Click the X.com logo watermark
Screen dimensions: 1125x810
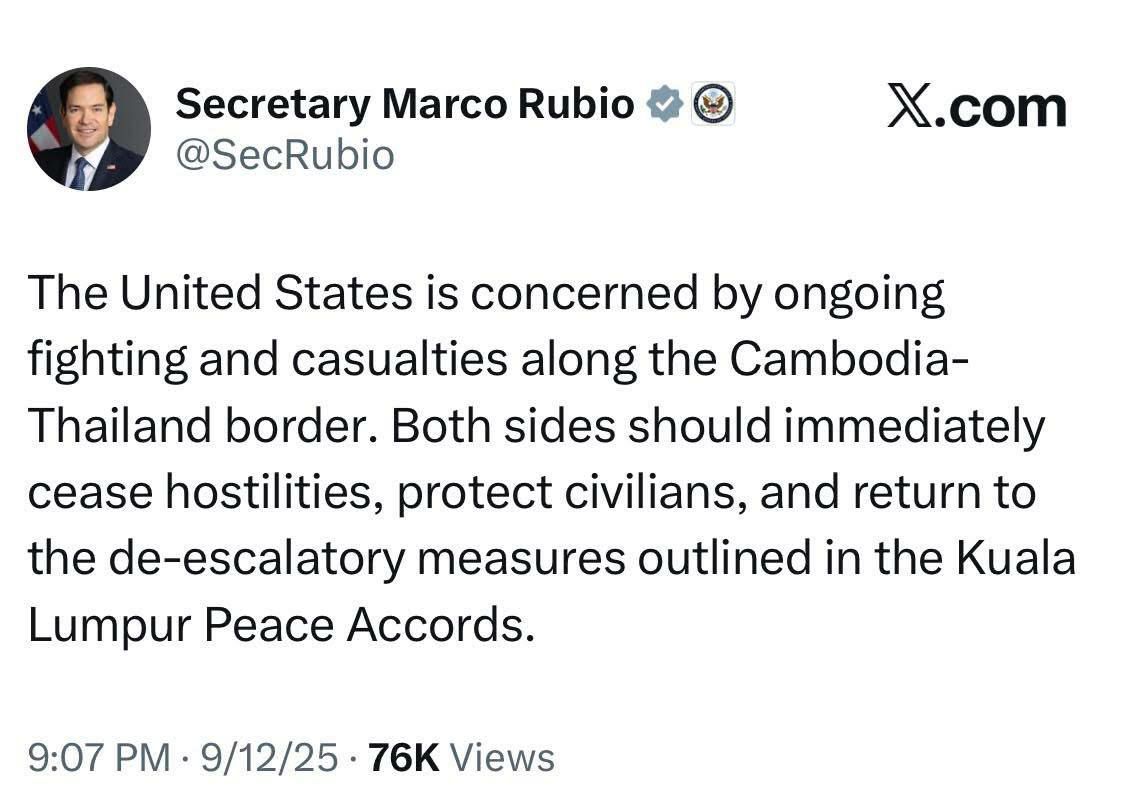click(976, 107)
